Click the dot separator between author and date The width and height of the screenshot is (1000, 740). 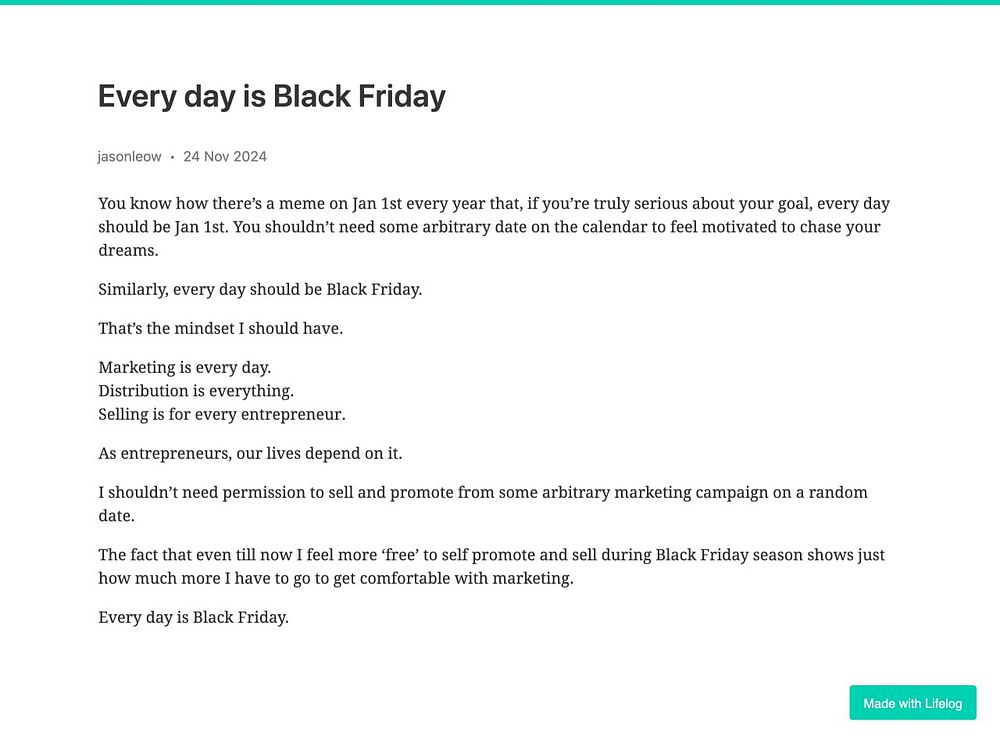click(x=172, y=157)
